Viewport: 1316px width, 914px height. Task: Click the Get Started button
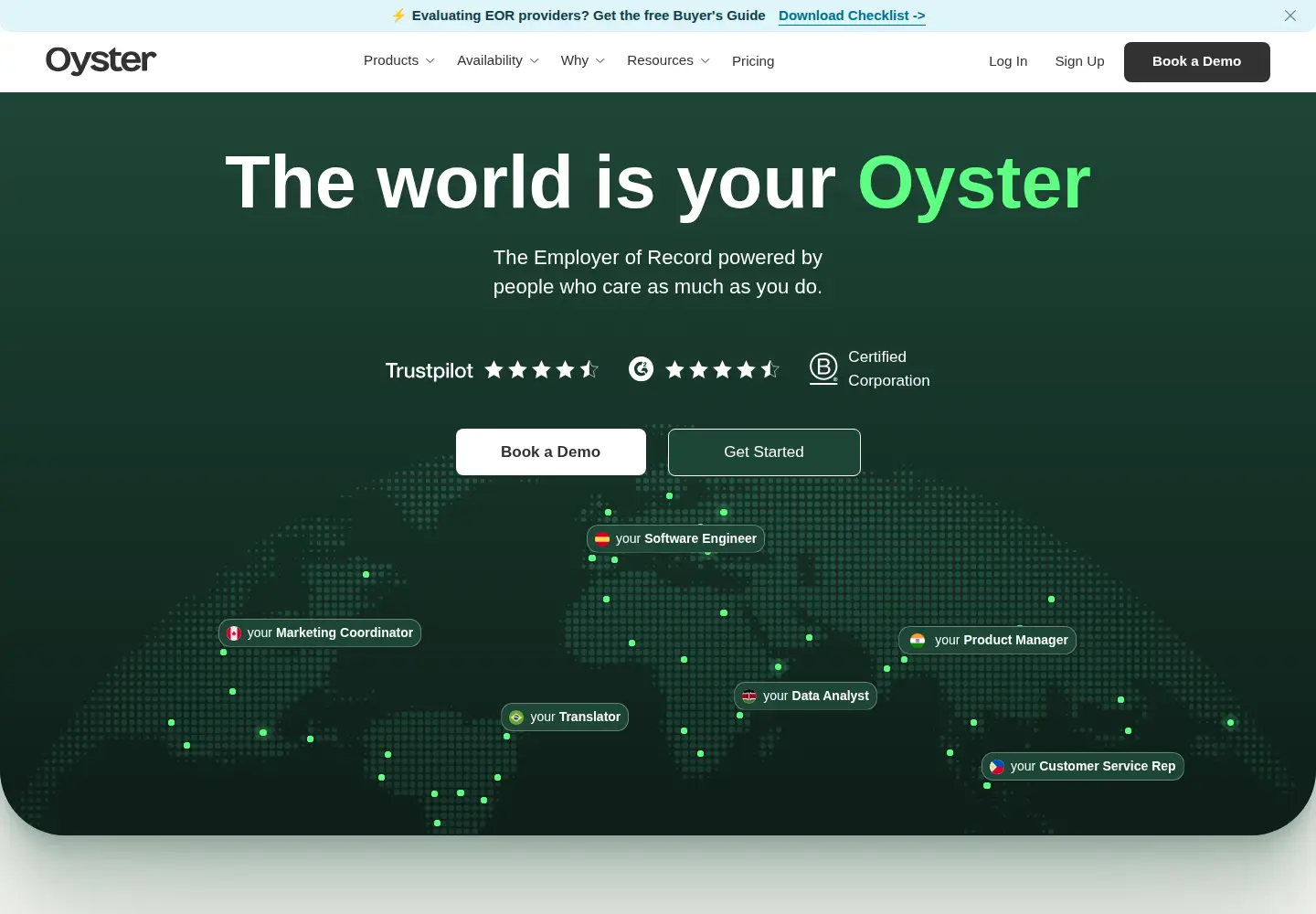pyautogui.click(x=764, y=452)
